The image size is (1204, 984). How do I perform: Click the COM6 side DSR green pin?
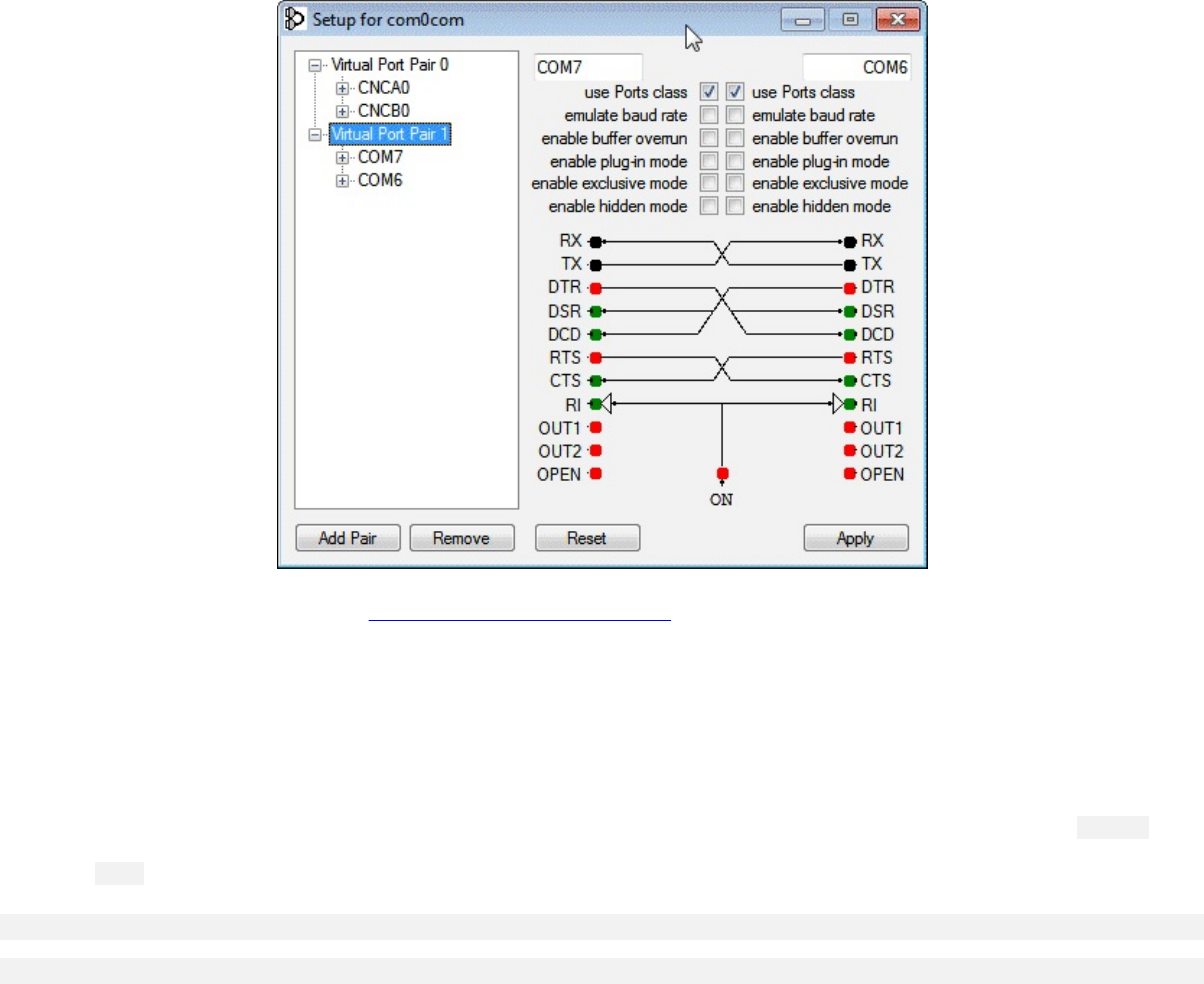click(x=850, y=311)
